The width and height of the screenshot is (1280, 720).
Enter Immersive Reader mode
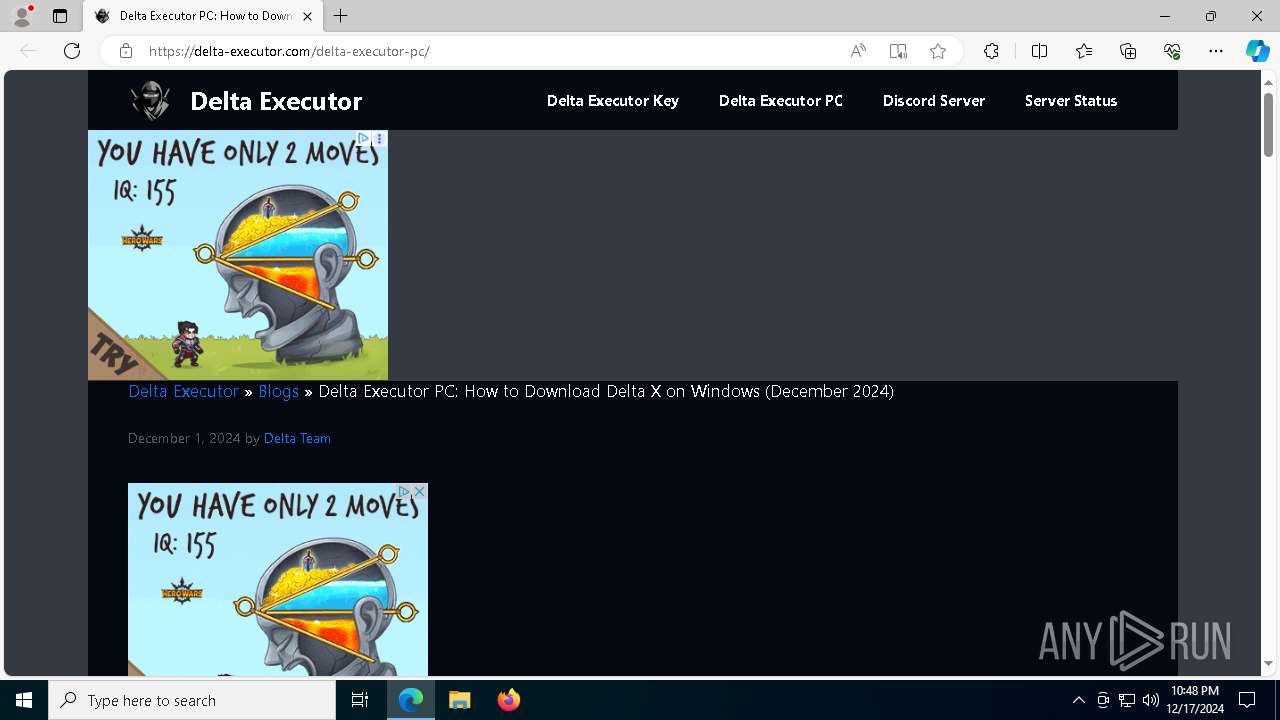click(x=898, y=51)
